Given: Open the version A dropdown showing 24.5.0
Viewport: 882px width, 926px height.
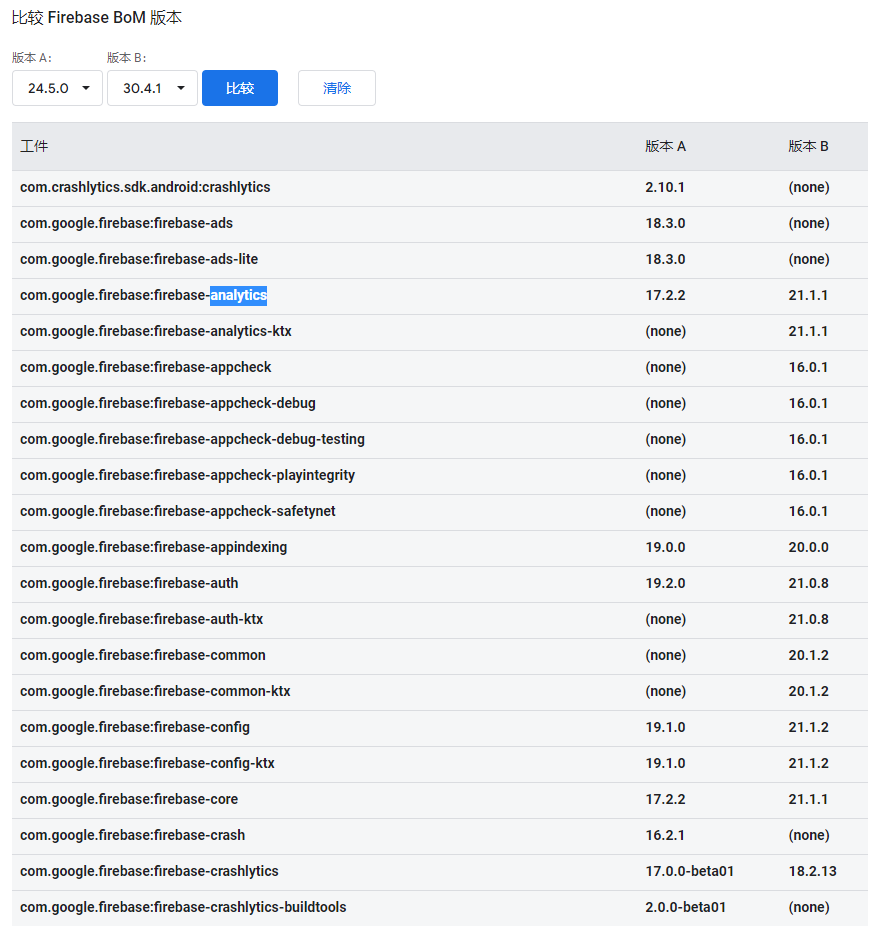Looking at the screenshot, I should pyautogui.click(x=57, y=88).
